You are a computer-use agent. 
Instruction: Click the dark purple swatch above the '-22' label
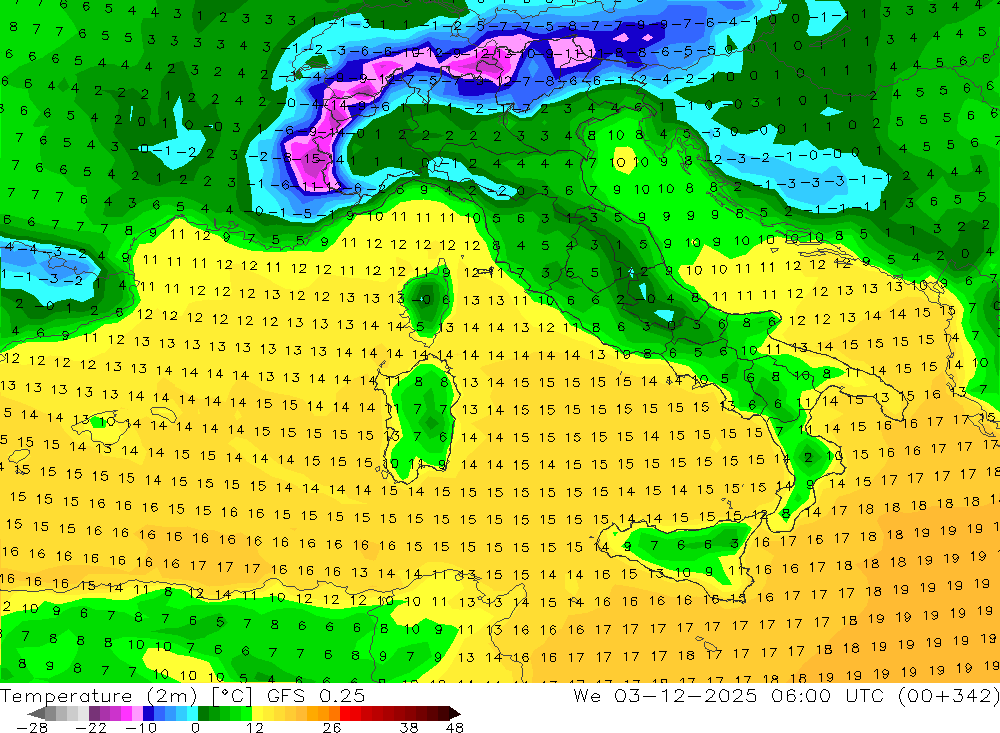coord(94,714)
